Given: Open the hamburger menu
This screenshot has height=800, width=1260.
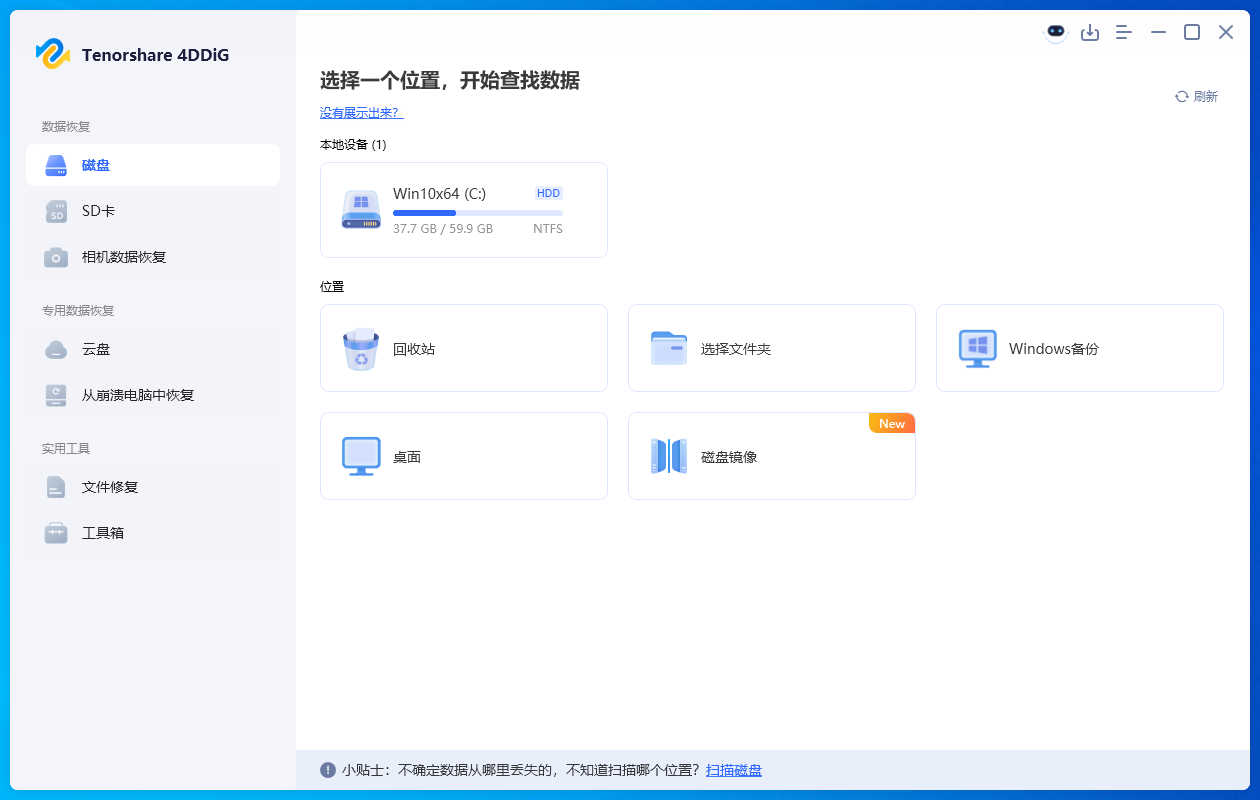Looking at the screenshot, I should 1123,31.
